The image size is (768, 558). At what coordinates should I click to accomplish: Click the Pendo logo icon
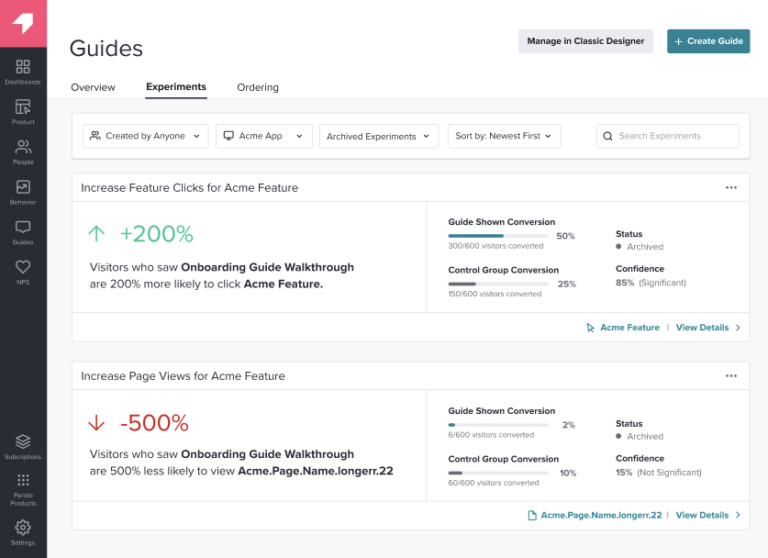click(23, 24)
